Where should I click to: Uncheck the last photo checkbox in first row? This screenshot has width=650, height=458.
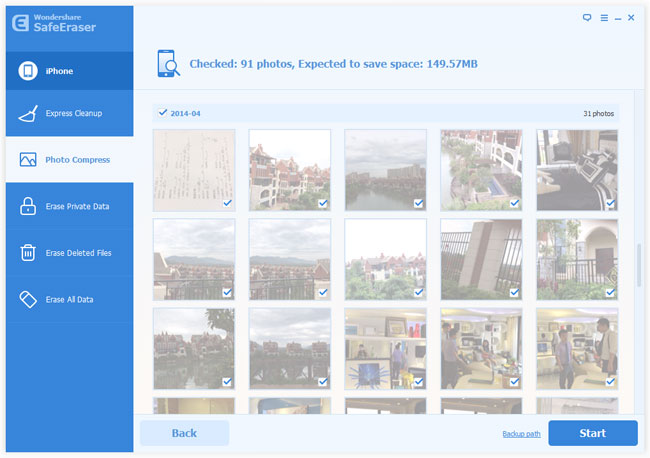[610, 202]
